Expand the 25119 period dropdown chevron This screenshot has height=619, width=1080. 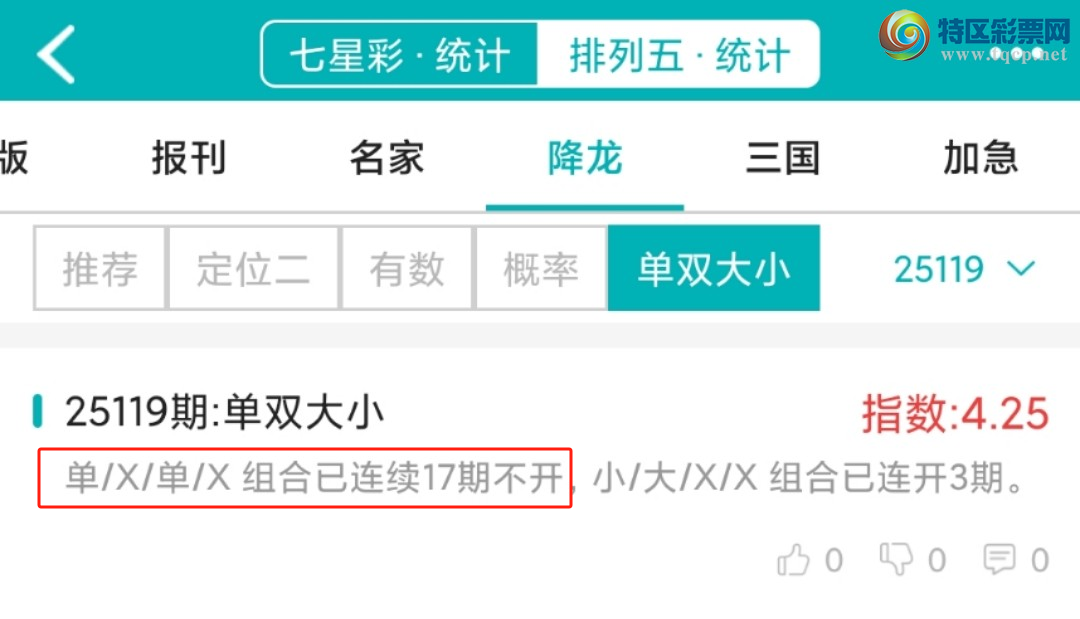tap(1021, 269)
